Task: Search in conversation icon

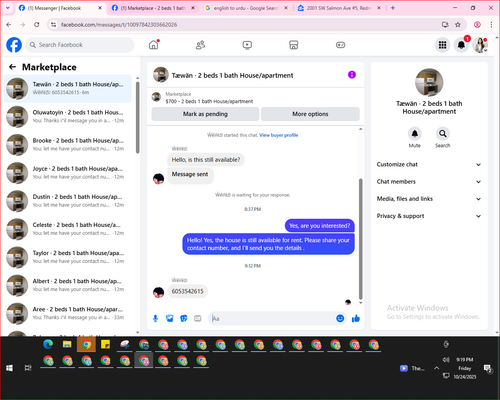Action: point(443,134)
